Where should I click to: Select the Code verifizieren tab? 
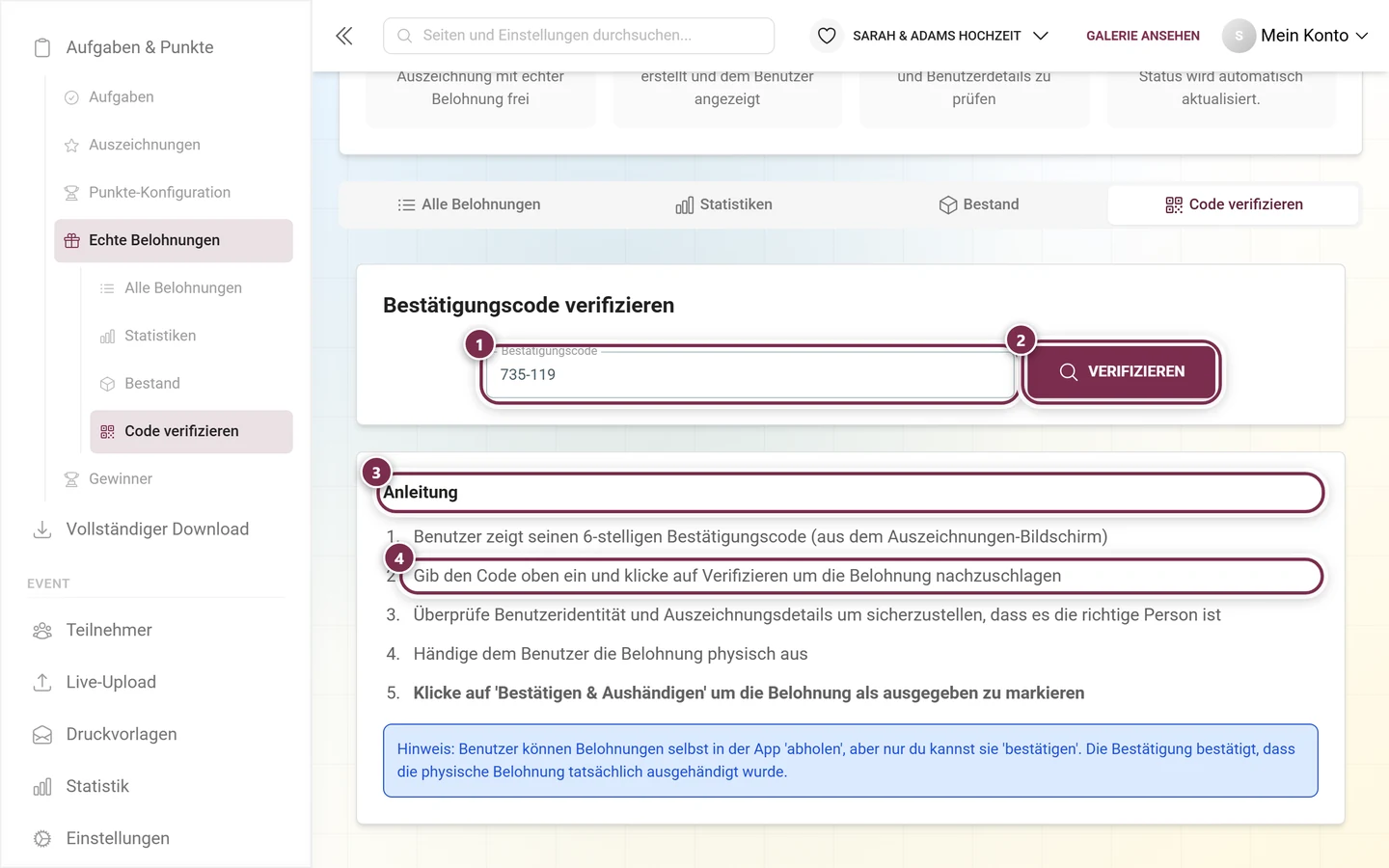coord(1234,204)
